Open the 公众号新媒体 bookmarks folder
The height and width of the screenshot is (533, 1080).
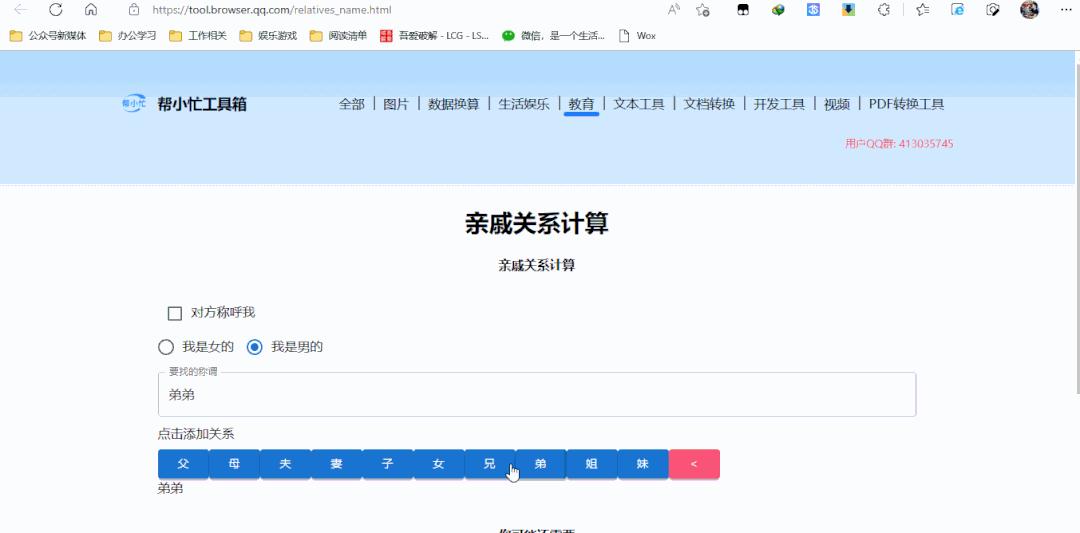point(48,36)
